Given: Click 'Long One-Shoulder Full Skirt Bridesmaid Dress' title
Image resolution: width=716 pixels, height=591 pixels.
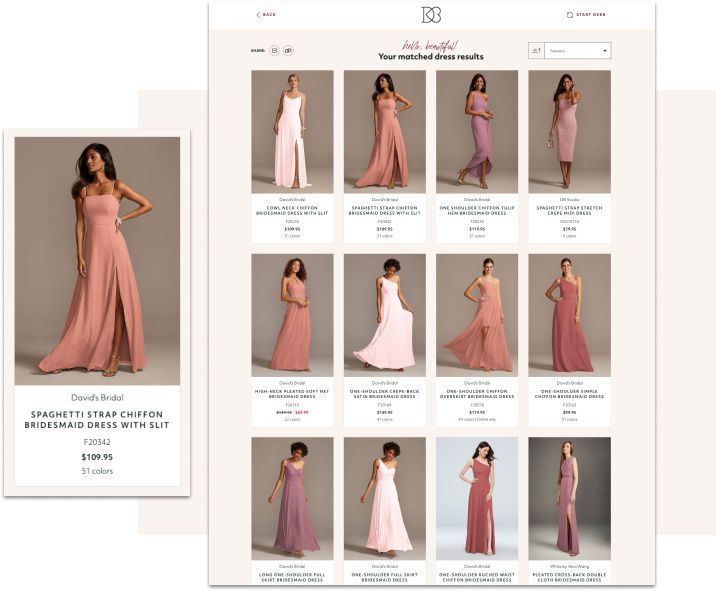Looking at the screenshot, I should (292, 577).
